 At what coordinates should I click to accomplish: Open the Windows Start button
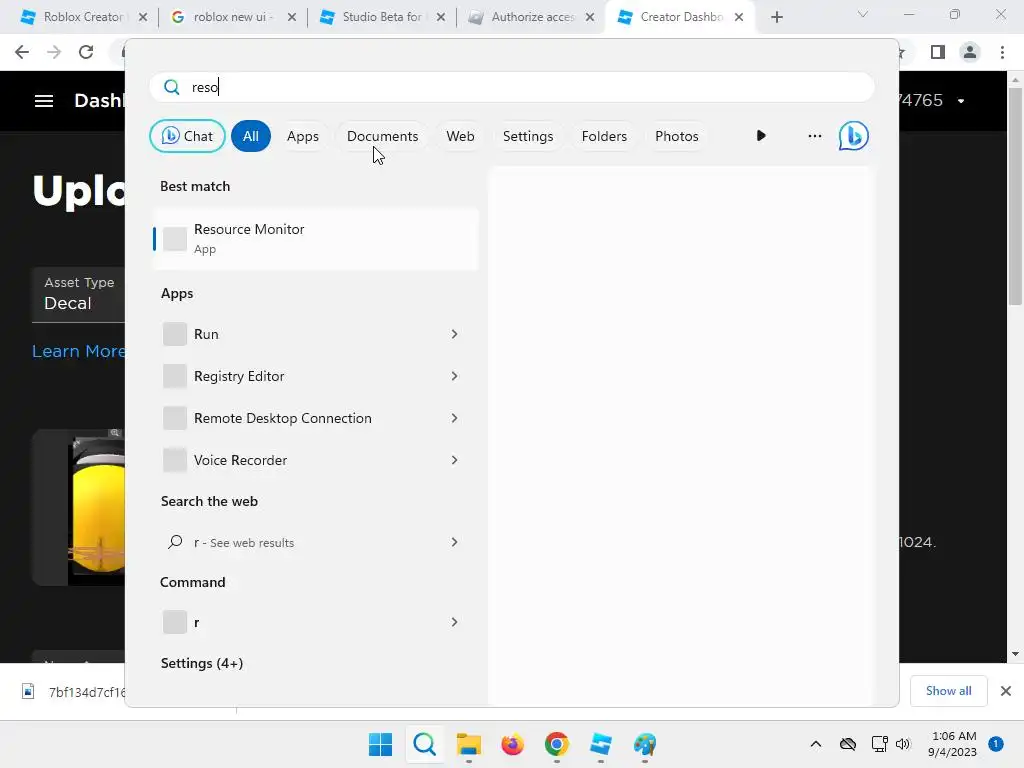click(381, 744)
